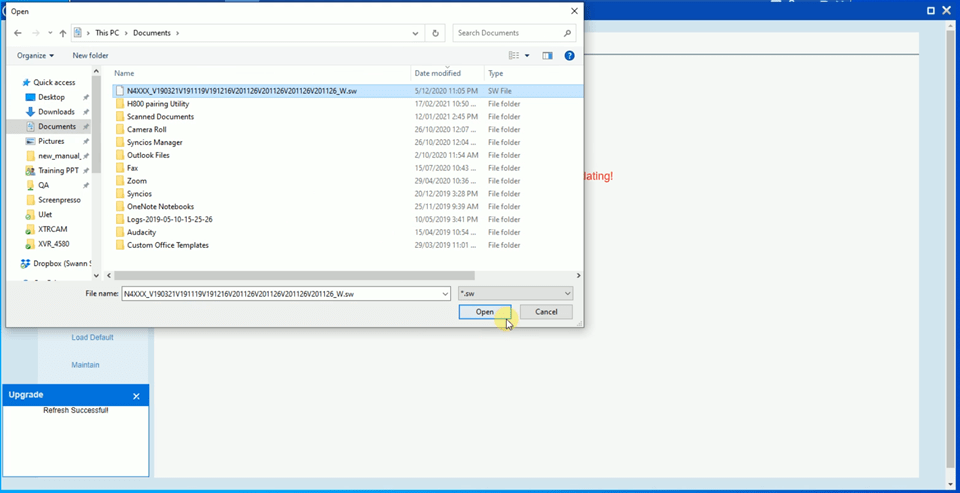This screenshot has width=960, height=493.
Task: Click the horizontal scrollbar in file list
Action: [x=293, y=276]
